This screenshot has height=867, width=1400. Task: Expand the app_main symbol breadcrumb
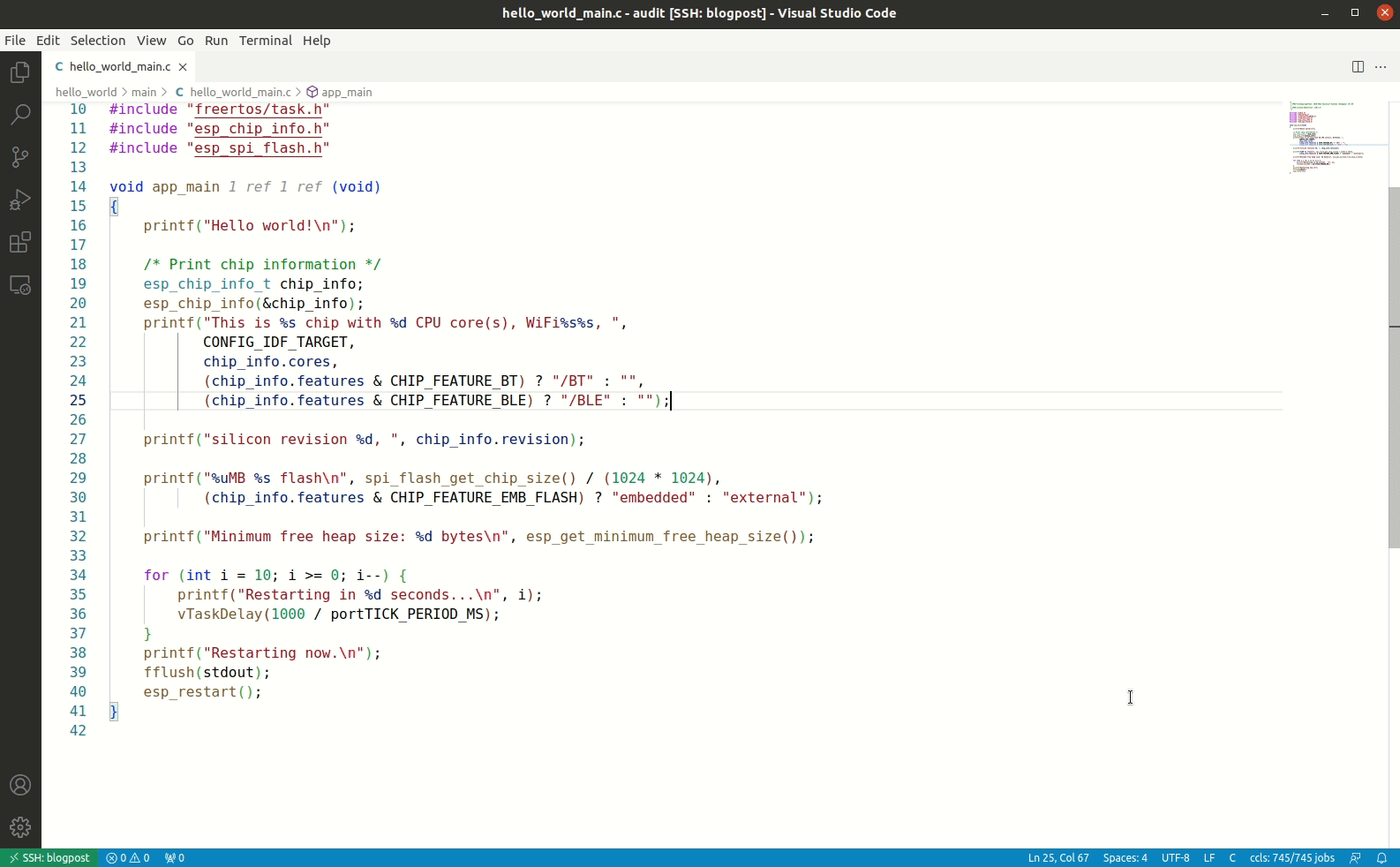pos(339,92)
